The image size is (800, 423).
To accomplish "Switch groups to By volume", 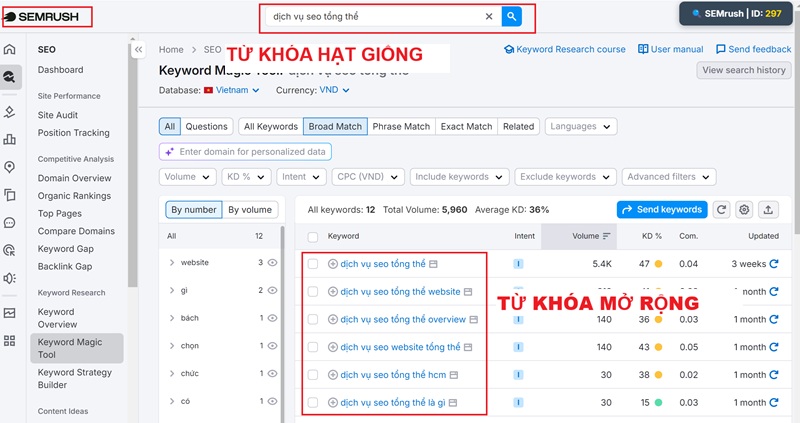I will click(250, 210).
